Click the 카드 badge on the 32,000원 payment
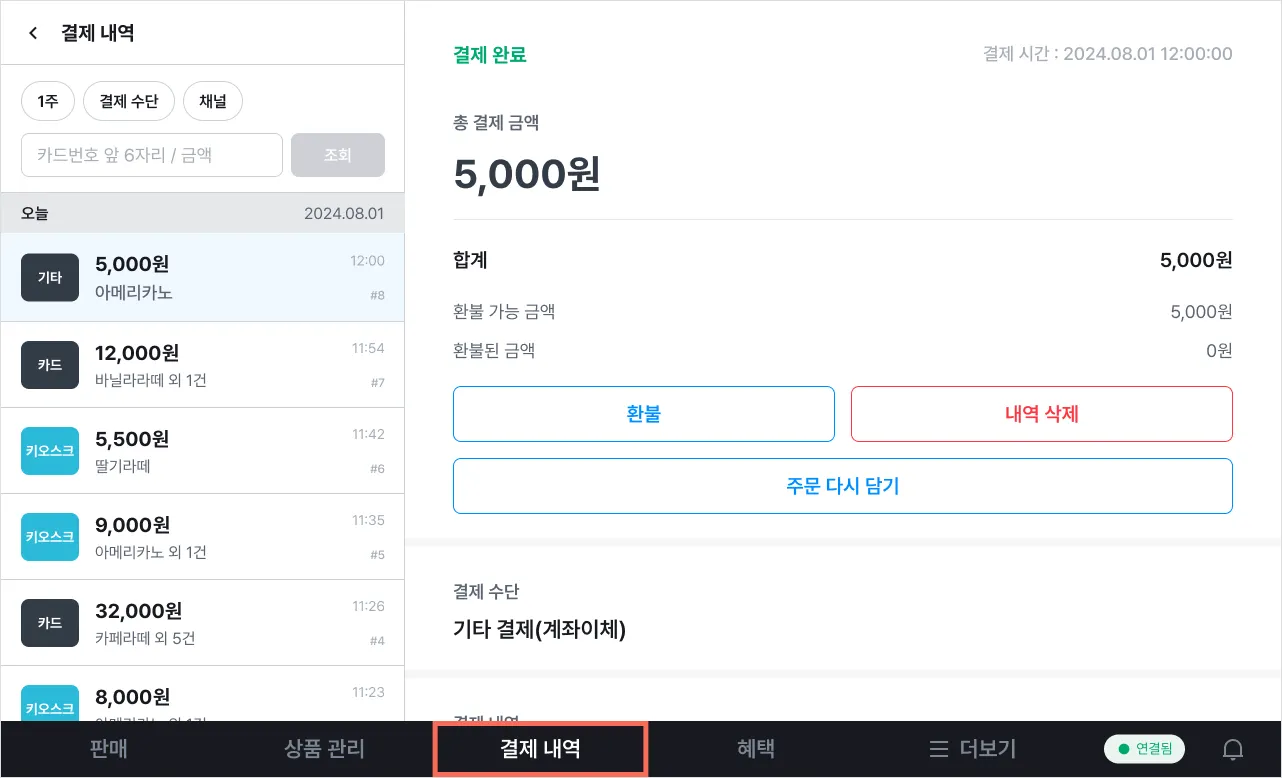 click(x=50, y=623)
